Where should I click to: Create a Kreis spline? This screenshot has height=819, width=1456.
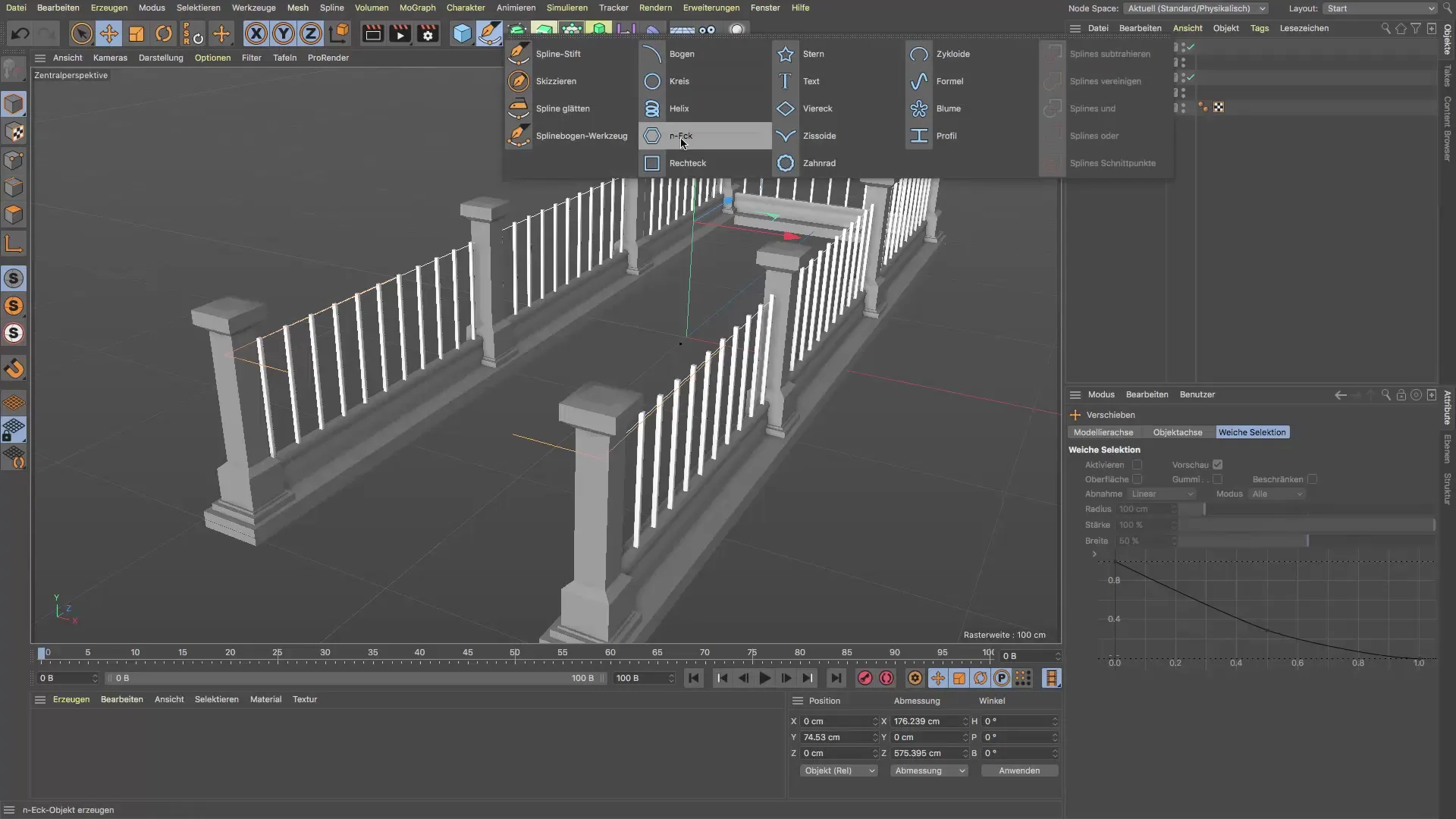(x=704, y=81)
